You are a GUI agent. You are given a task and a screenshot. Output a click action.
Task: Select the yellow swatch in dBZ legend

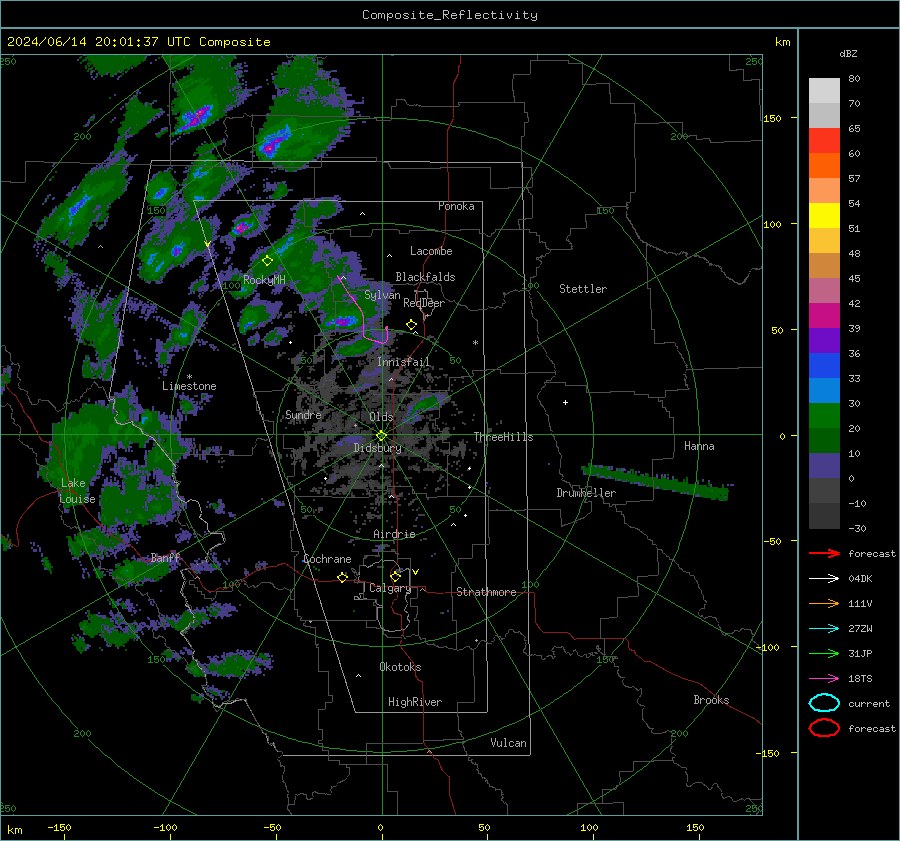[824, 216]
